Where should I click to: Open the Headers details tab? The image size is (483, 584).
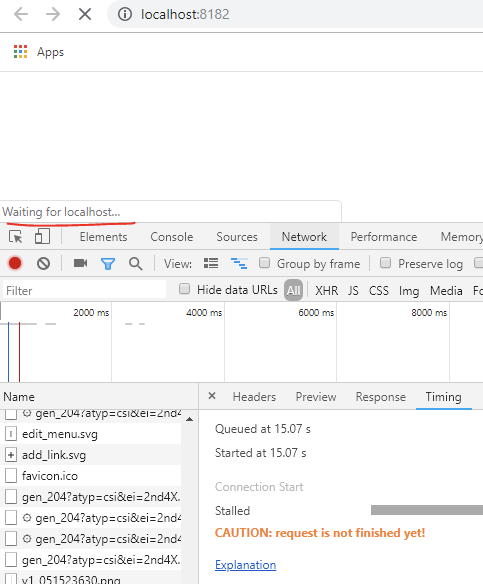tap(254, 397)
